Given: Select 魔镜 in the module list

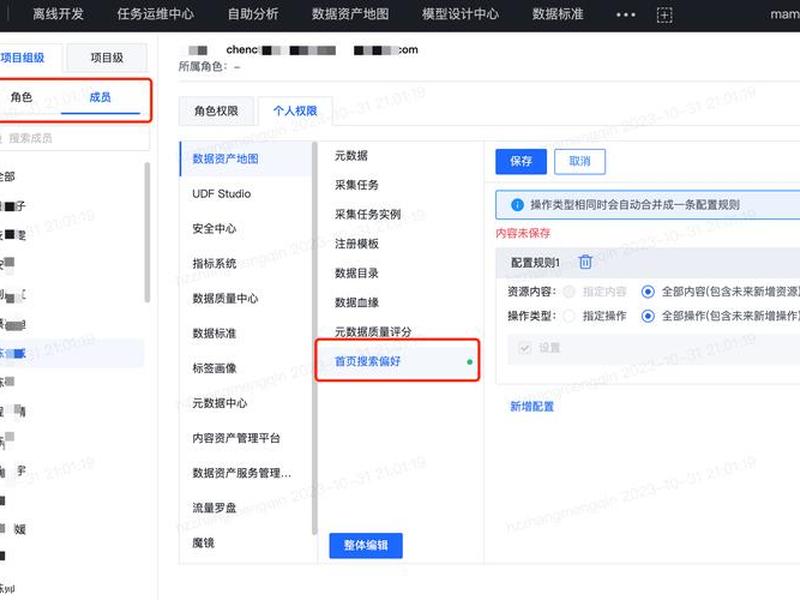Looking at the screenshot, I should (x=245, y=543).
